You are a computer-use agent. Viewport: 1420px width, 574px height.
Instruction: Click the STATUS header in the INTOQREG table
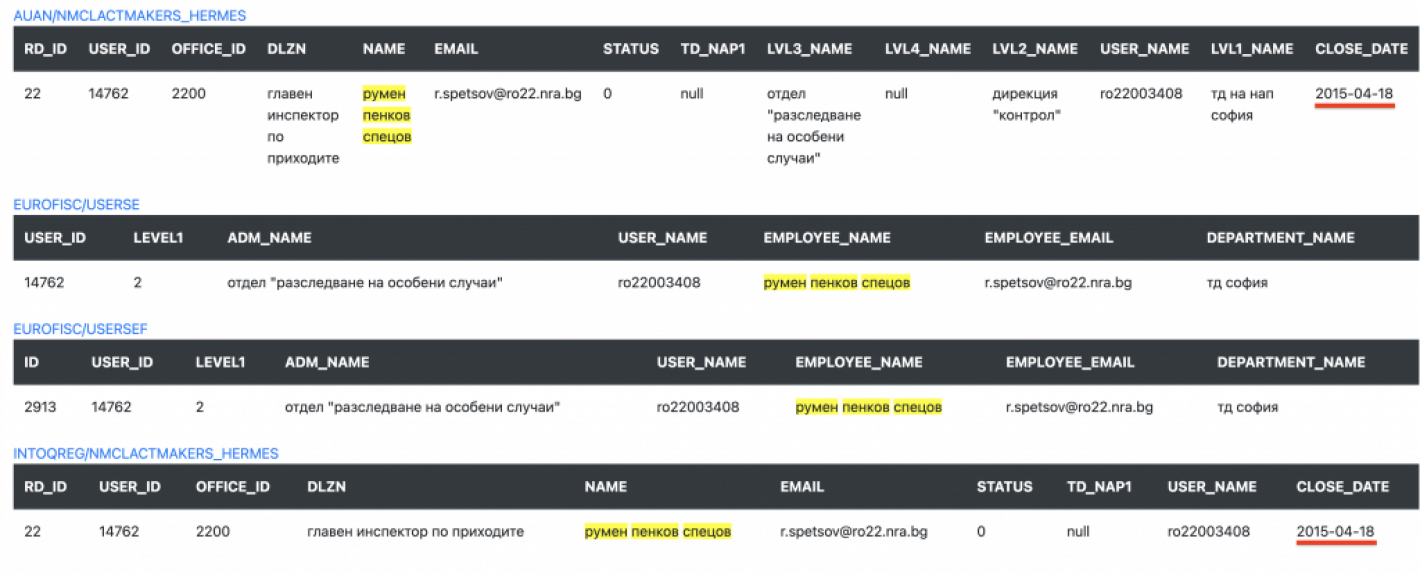point(1004,487)
